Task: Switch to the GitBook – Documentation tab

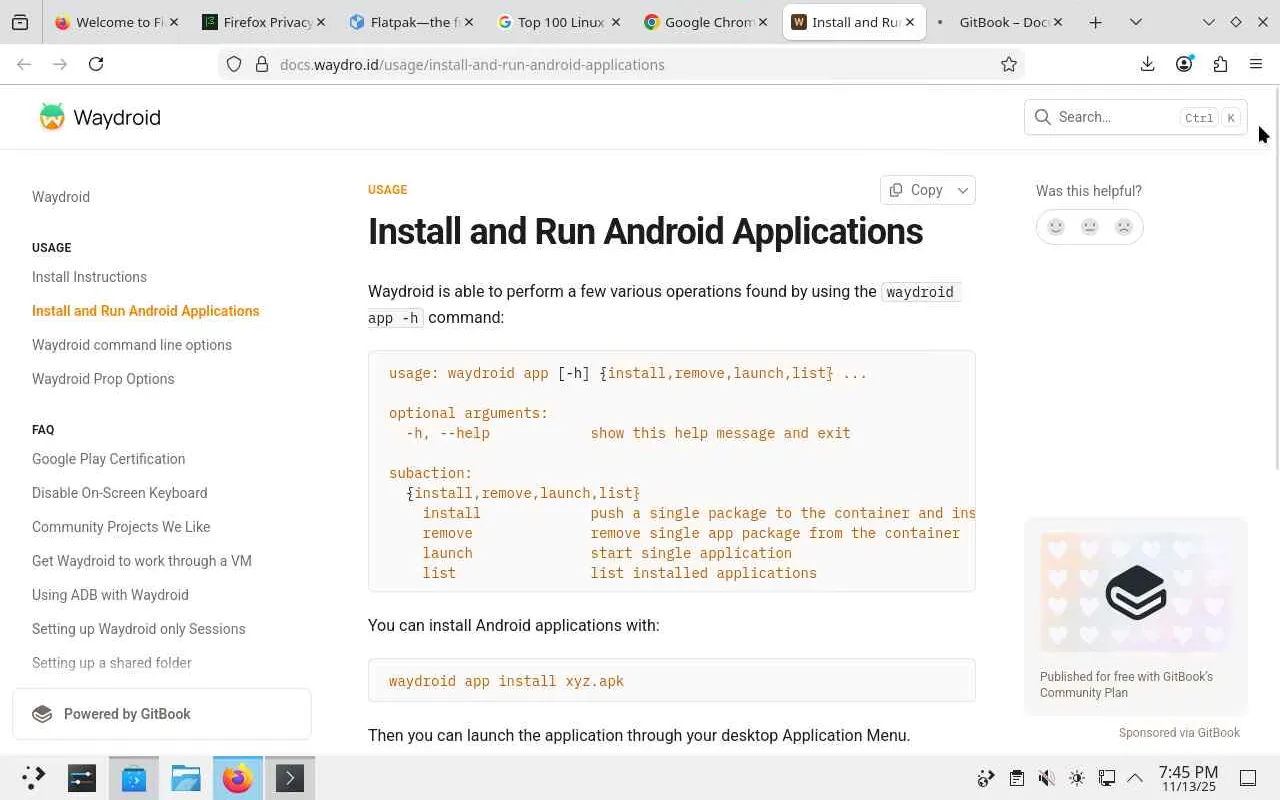Action: (x=999, y=22)
